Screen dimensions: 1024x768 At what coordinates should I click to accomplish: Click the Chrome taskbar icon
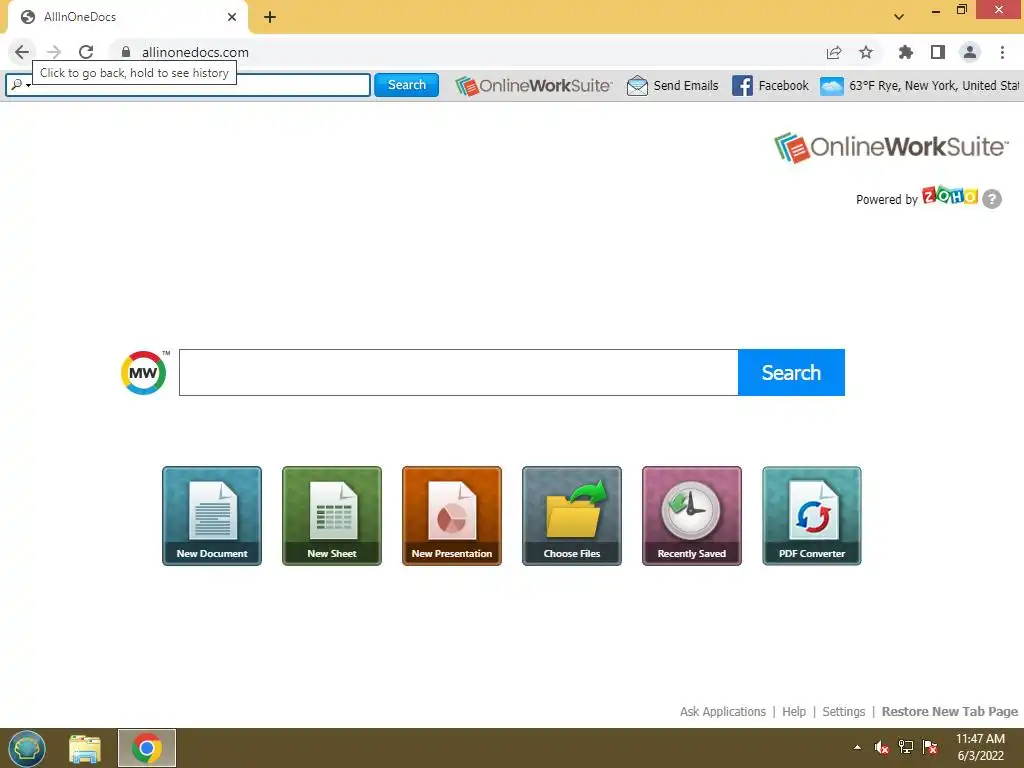(x=147, y=748)
